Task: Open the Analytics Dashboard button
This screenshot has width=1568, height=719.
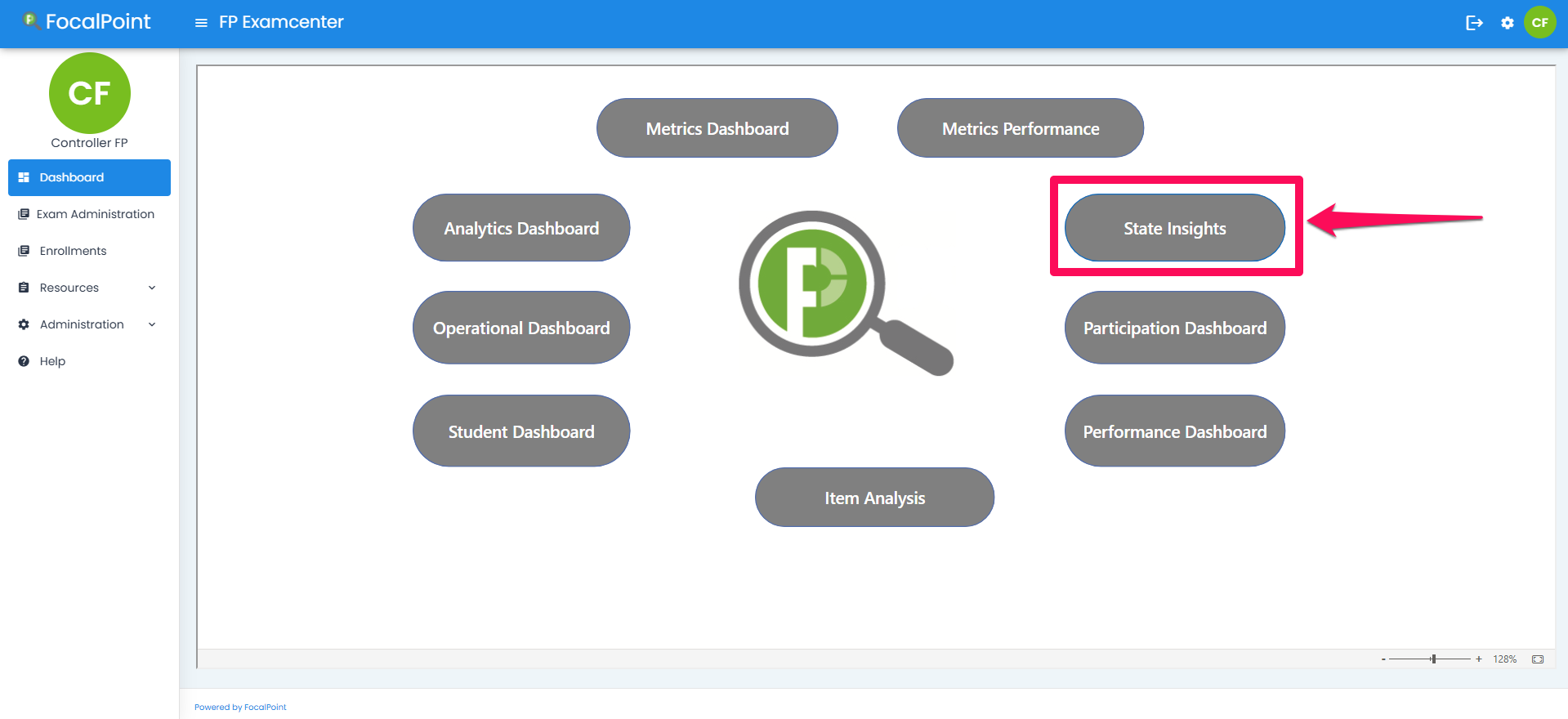Action: [x=521, y=228]
